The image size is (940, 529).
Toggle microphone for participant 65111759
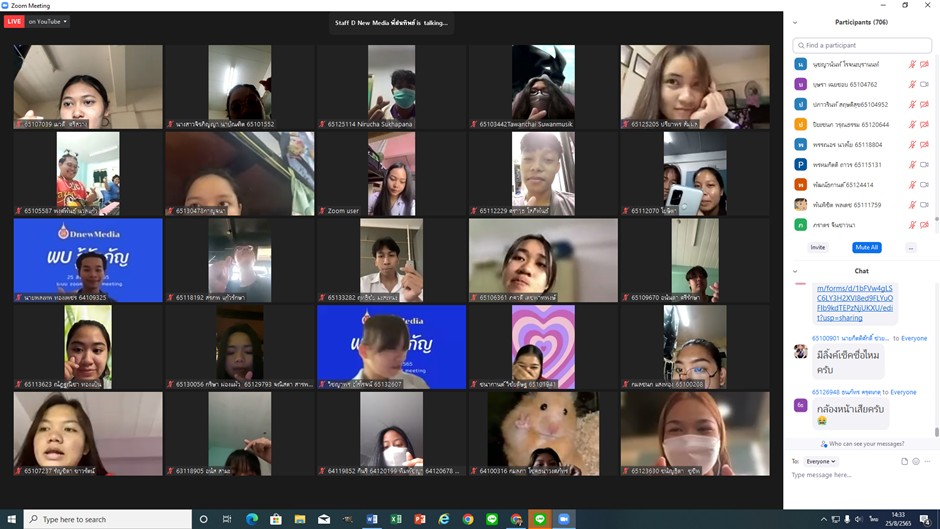912,204
